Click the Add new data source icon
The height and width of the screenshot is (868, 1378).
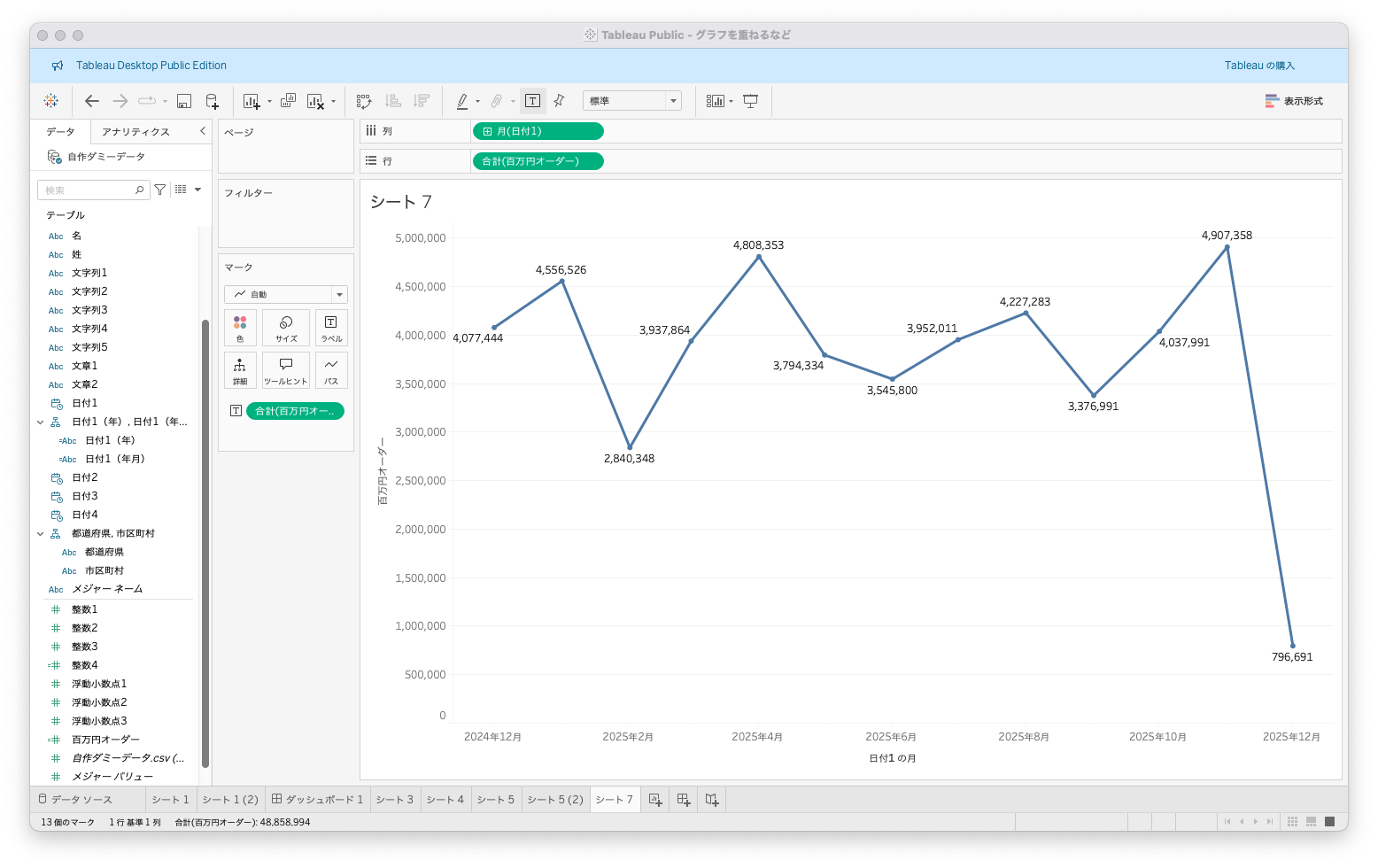pyautogui.click(x=212, y=101)
